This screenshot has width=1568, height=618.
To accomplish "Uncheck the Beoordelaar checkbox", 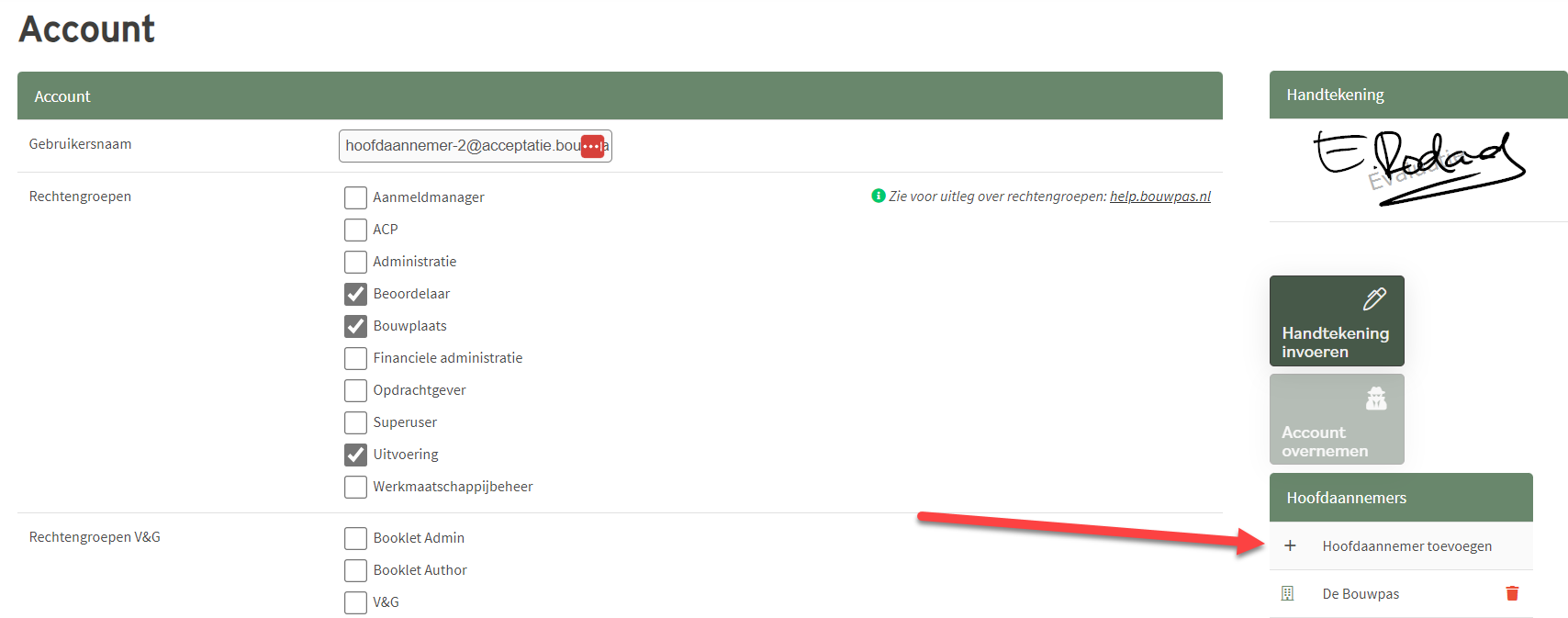I will 355,294.
